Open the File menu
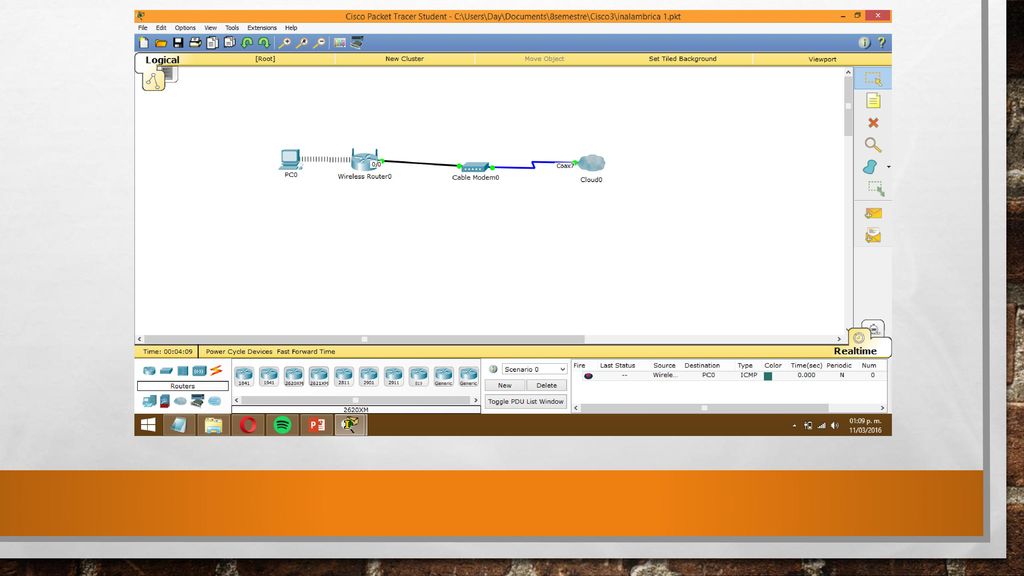 142,28
